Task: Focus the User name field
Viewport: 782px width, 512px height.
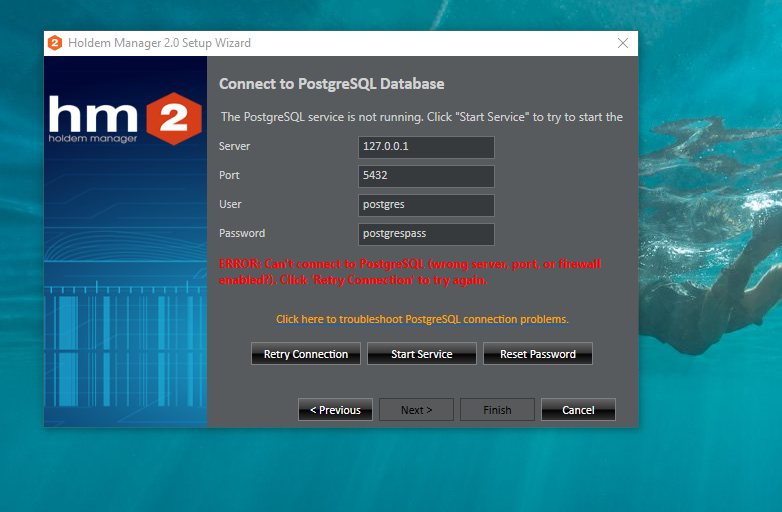Action: [426, 205]
